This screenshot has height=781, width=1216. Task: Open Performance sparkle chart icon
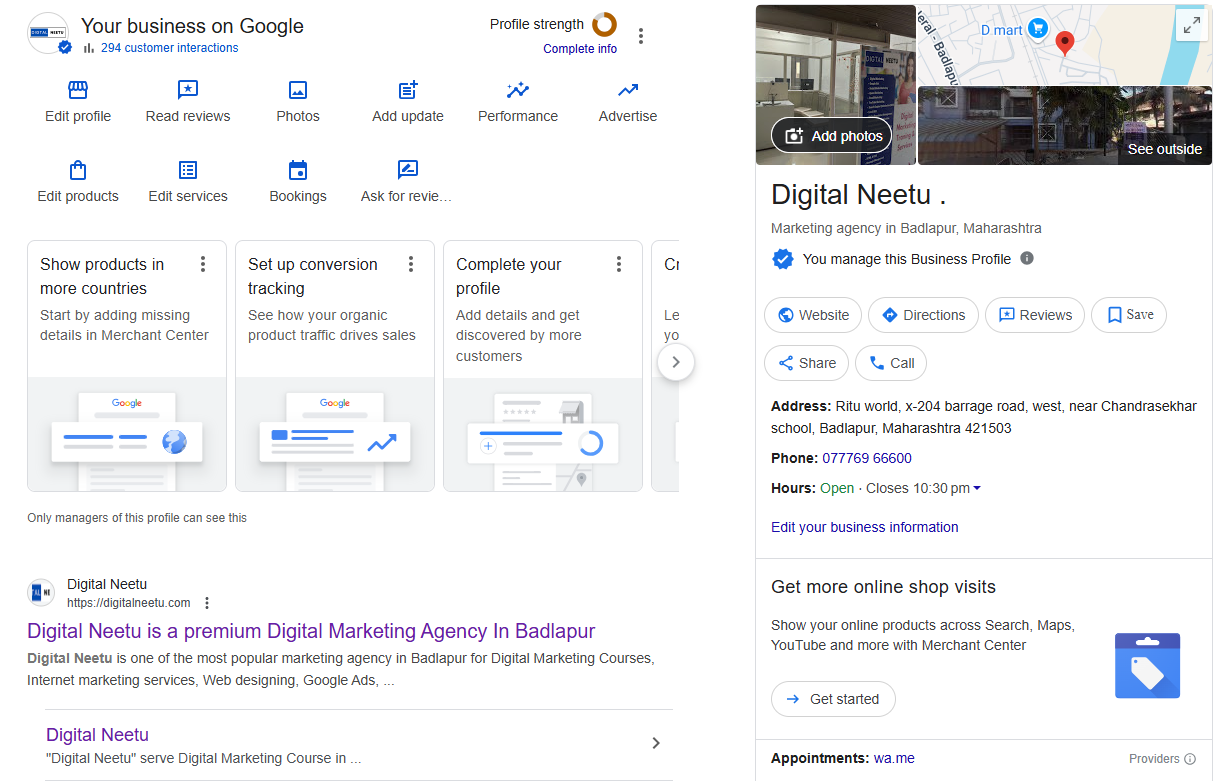(518, 90)
